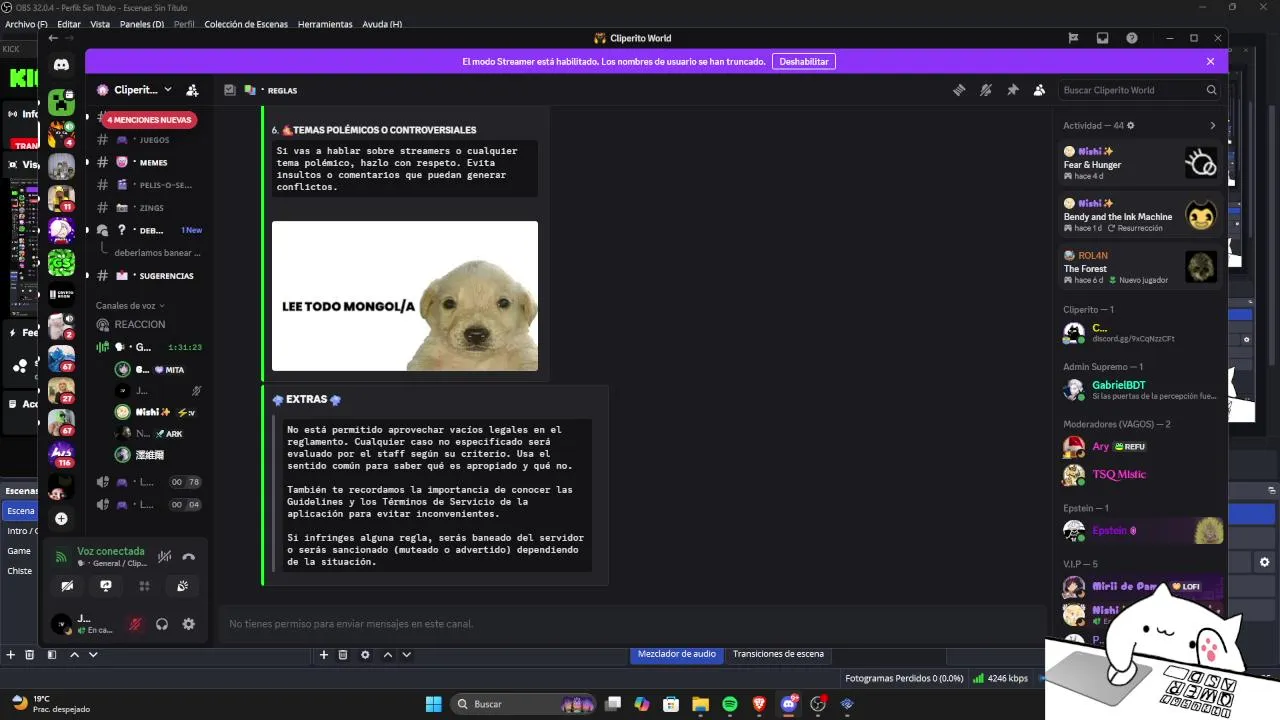1280x720 pixels.
Task: Open the JUEGOS text channel
Action: tap(148, 140)
